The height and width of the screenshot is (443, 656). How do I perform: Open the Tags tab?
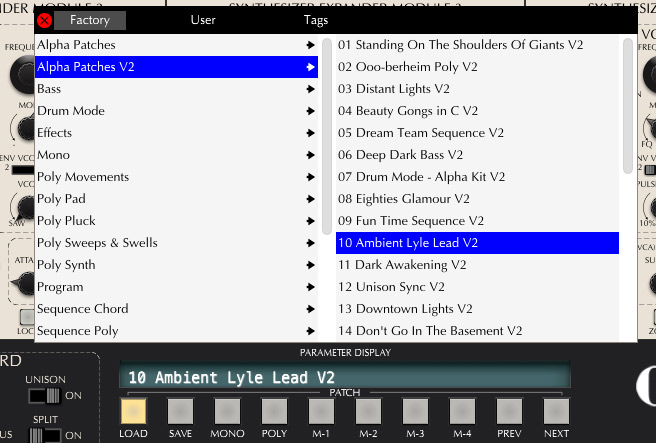tap(316, 20)
